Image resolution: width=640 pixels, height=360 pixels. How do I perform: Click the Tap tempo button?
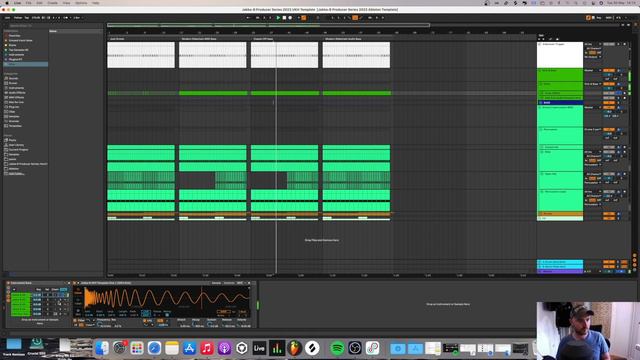tap(27, 18)
